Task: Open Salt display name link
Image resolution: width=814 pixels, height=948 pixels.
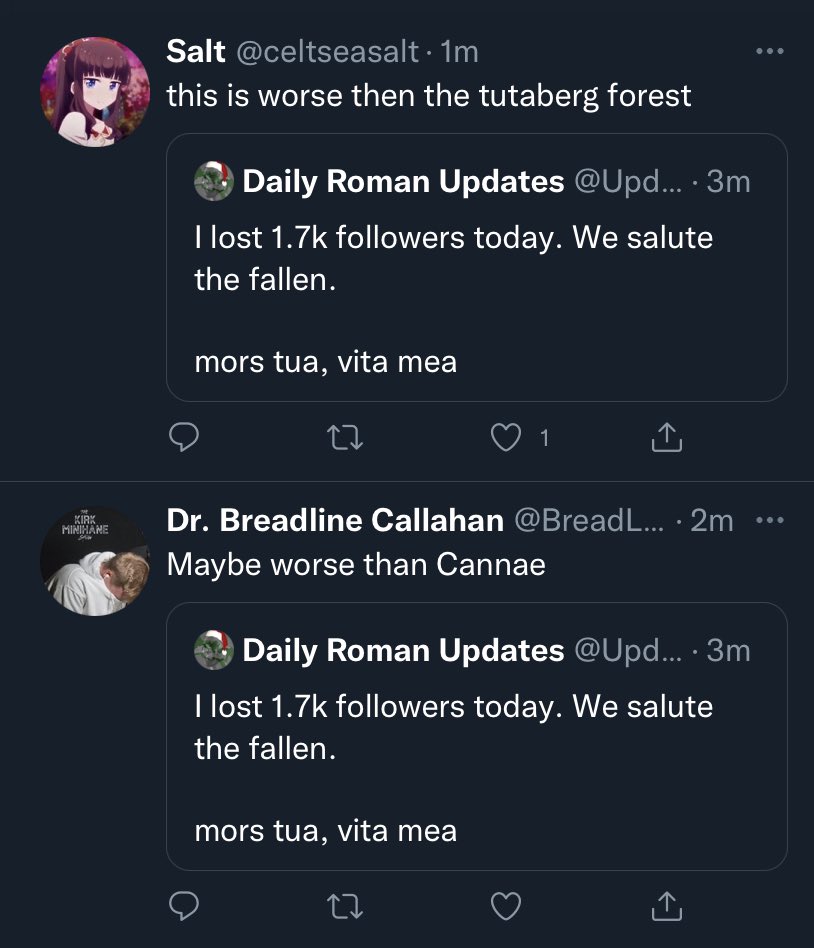Action: coord(196,51)
